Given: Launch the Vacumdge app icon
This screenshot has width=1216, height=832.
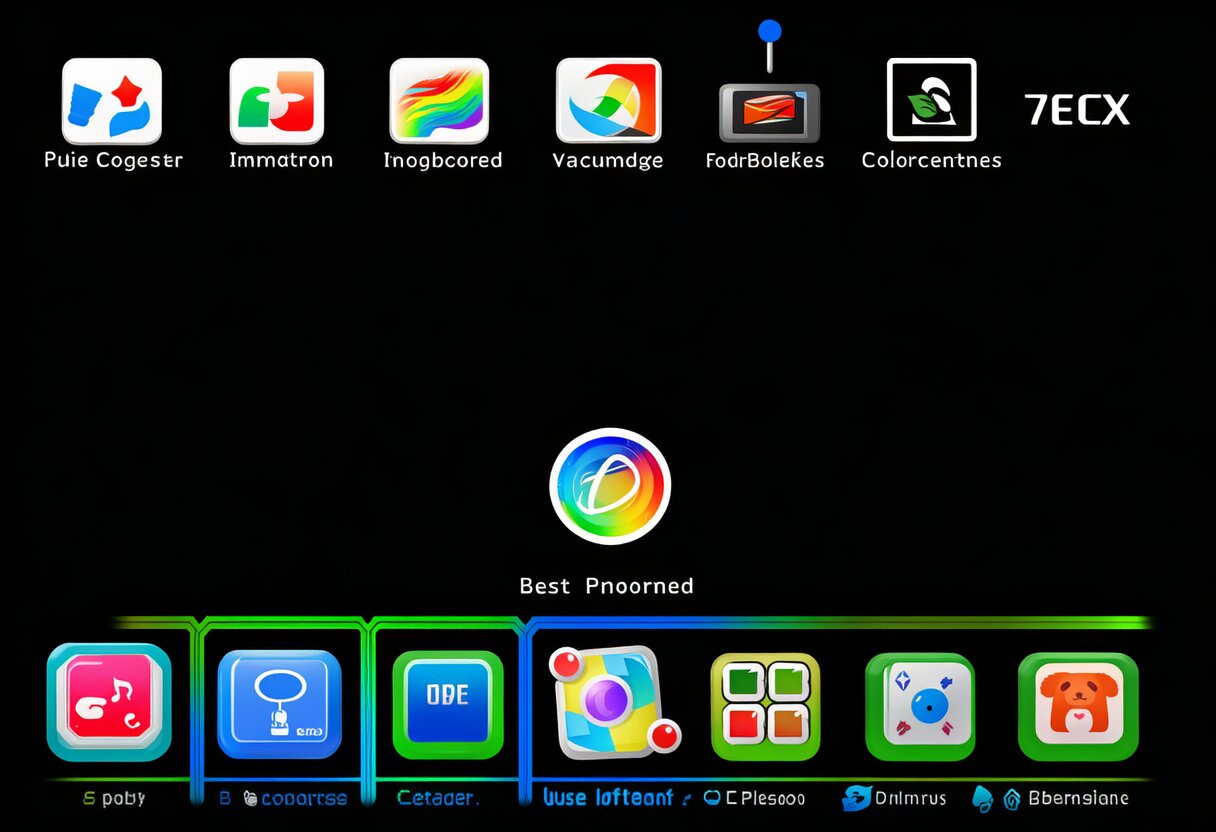Looking at the screenshot, I should [608, 101].
